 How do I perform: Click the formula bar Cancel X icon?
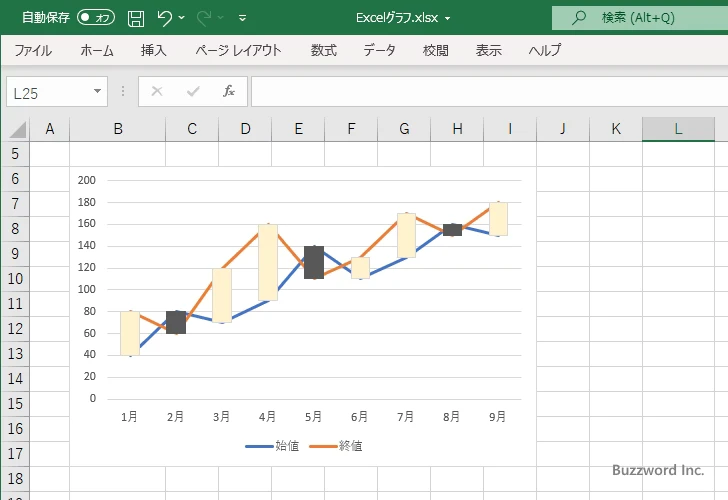coord(157,91)
